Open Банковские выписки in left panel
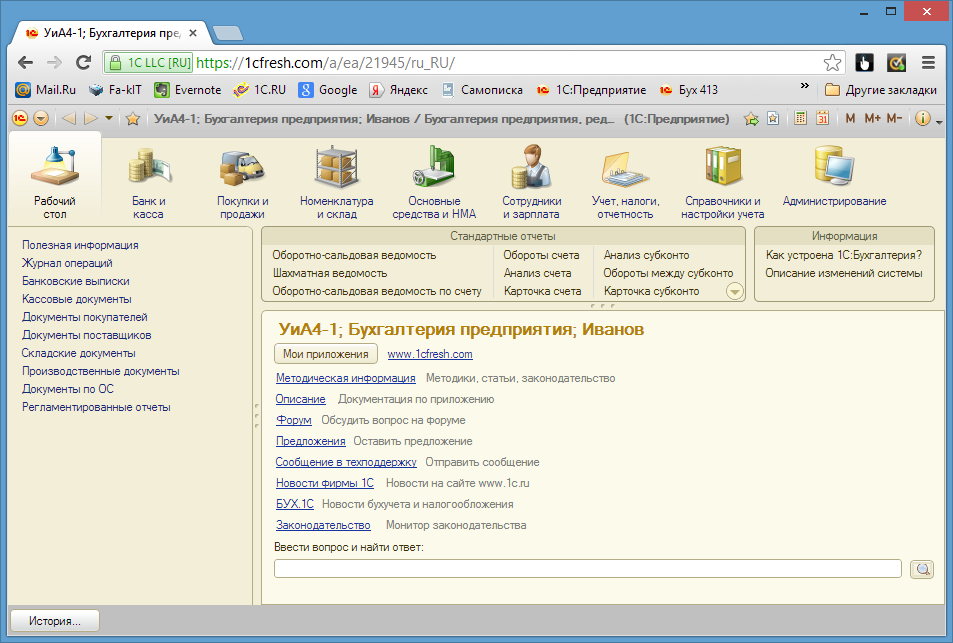Image resolution: width=953 pixels, height=643 pixels. click(75, 281)
